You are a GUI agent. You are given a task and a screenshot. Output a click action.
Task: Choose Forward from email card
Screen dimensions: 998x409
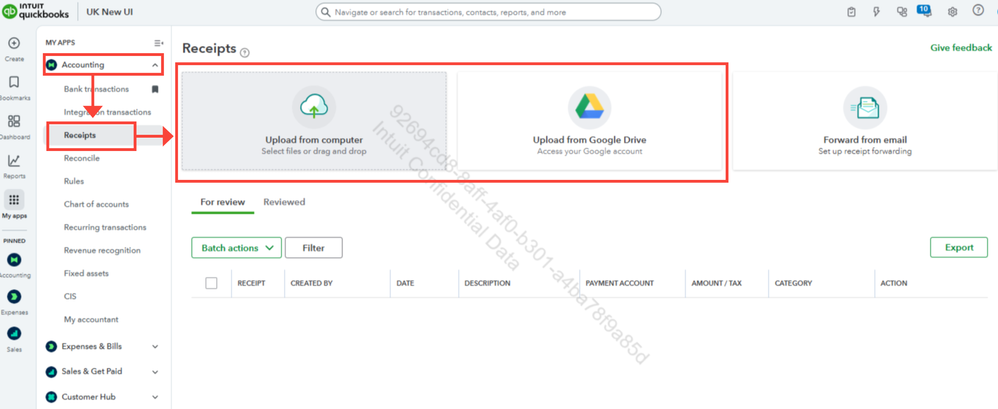click(865, 121)
